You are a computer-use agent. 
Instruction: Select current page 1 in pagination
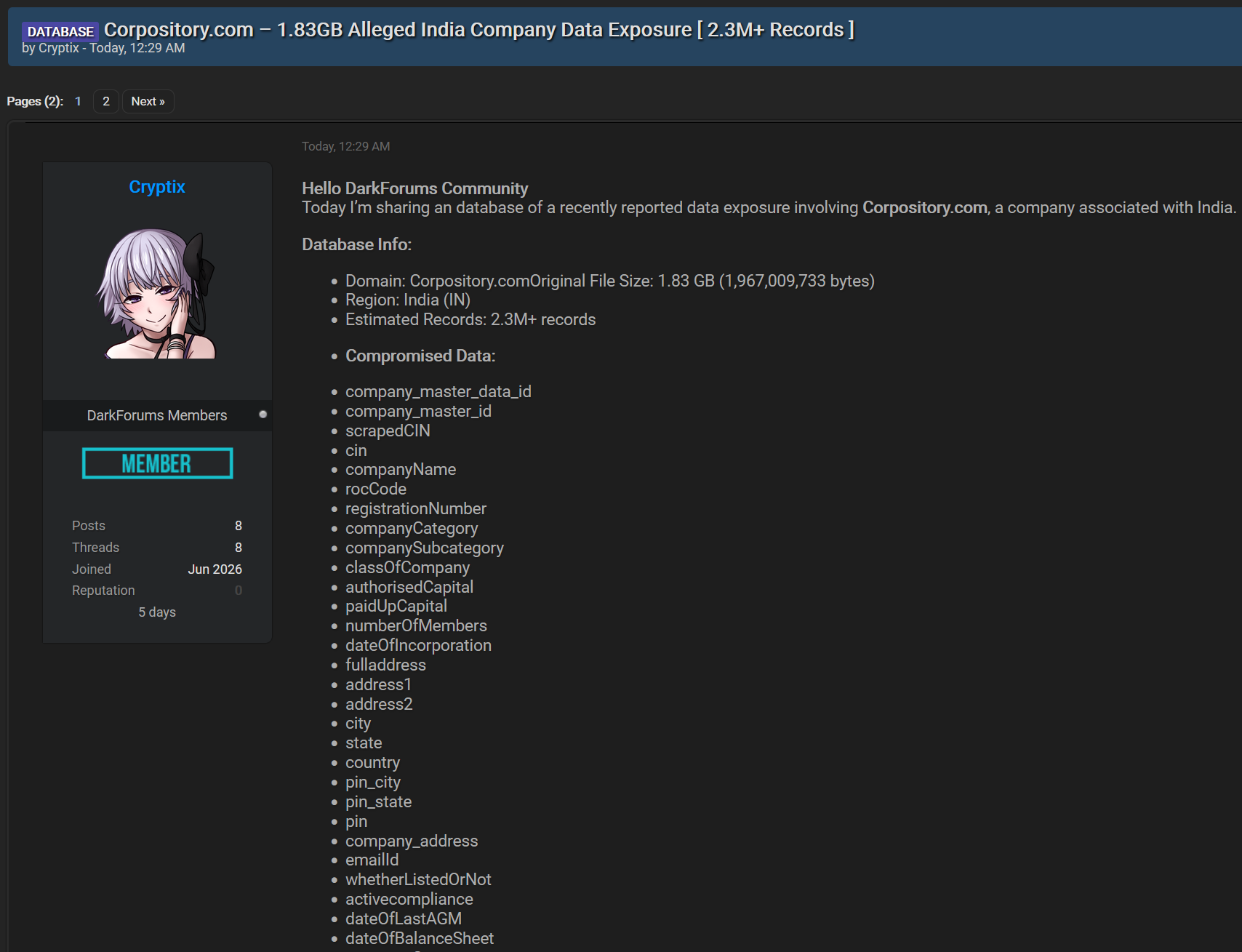[78, 101]
